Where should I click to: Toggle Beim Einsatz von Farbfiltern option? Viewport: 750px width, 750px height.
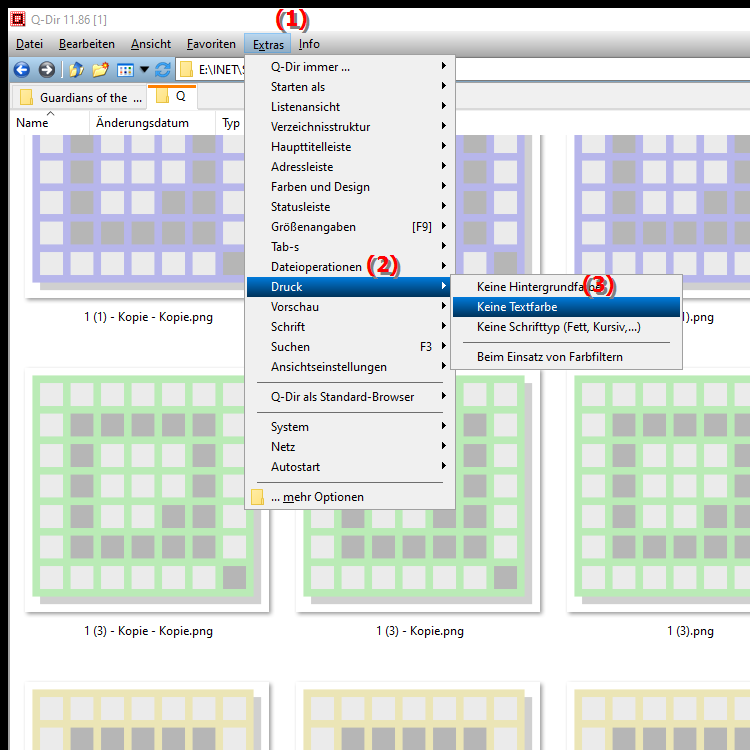point(566,357)
